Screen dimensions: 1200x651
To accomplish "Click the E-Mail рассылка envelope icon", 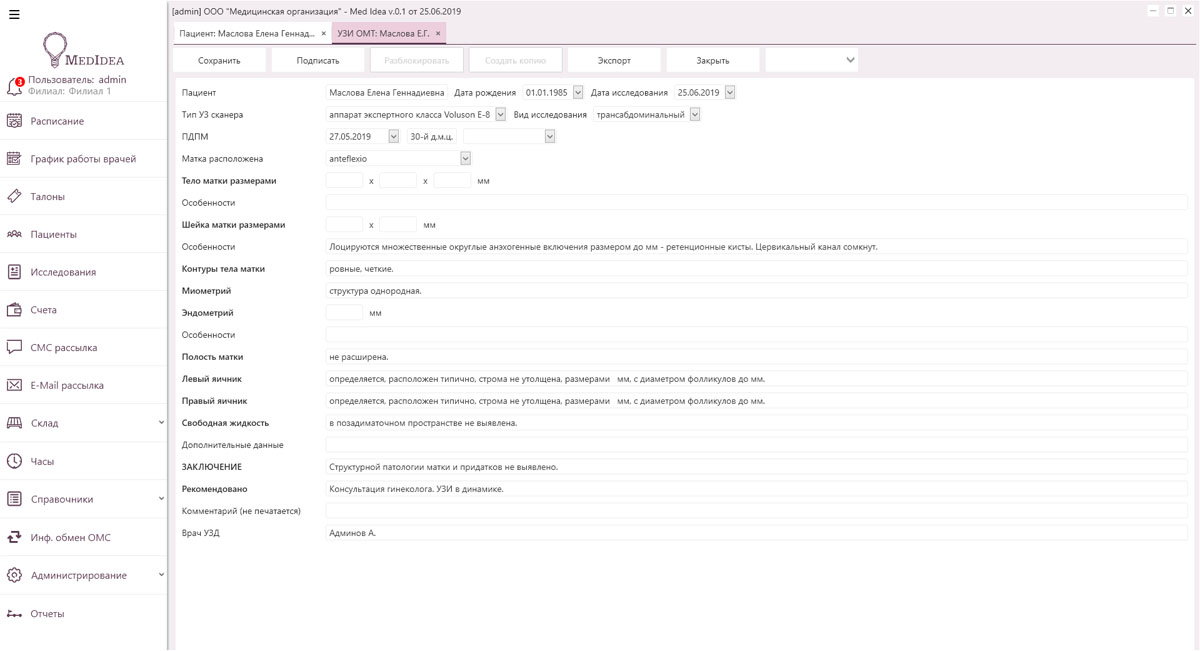I will pyautogui.click(x=14, y=385).
